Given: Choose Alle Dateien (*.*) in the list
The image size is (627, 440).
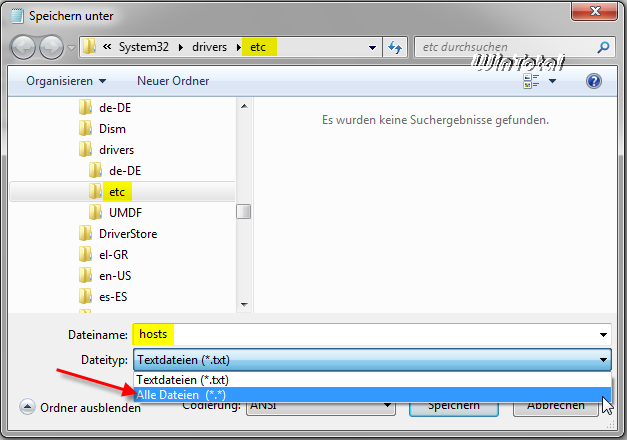Looking at the screenshot, I should (372, 395).
